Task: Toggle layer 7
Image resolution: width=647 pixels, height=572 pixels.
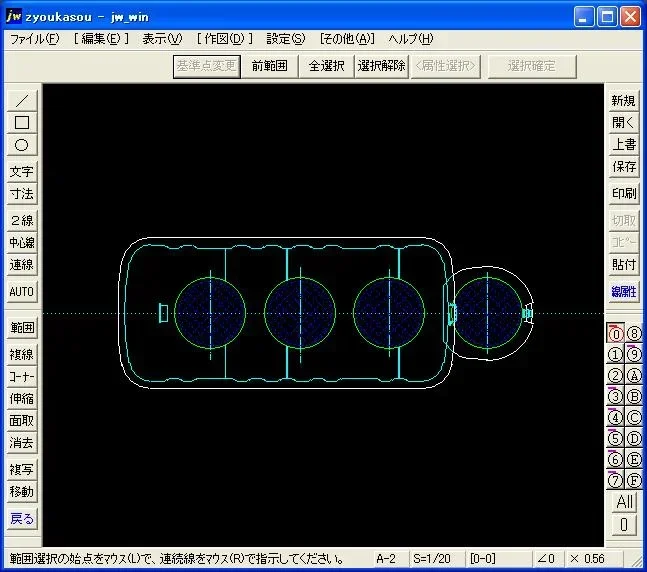Action: click(x=615, y=480)
